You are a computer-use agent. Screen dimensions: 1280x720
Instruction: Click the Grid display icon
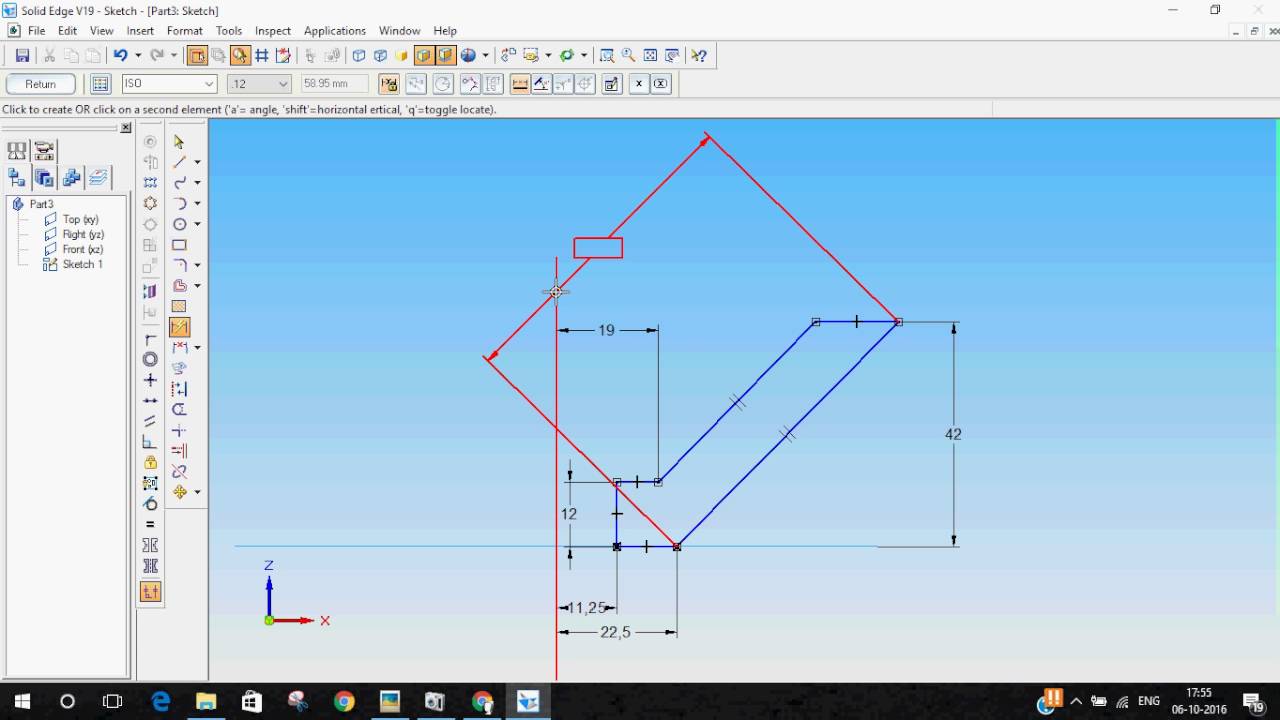[x=262, y=56]
